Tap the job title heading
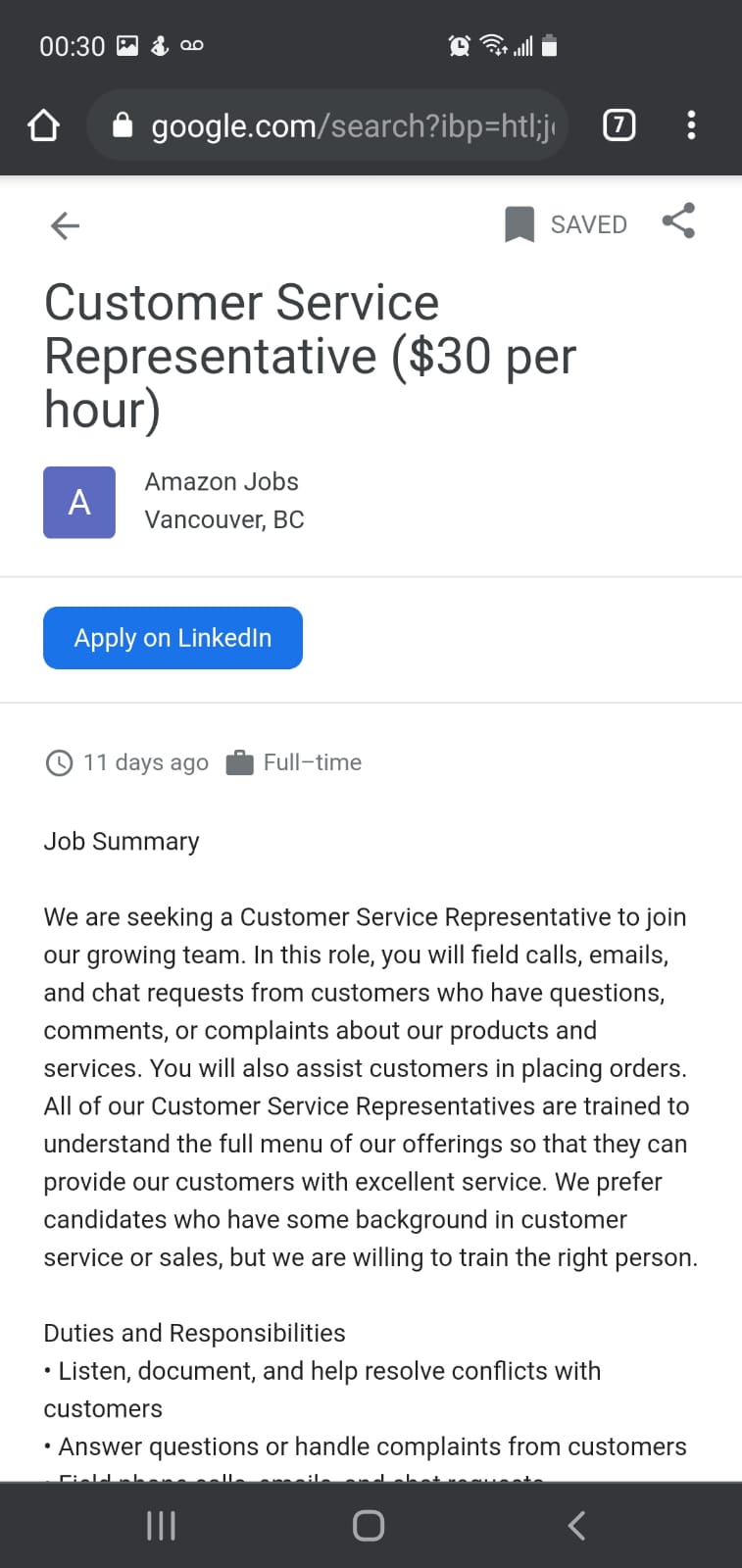The width and height of the screenshot is (742, 1568). [x=310, y=355]
